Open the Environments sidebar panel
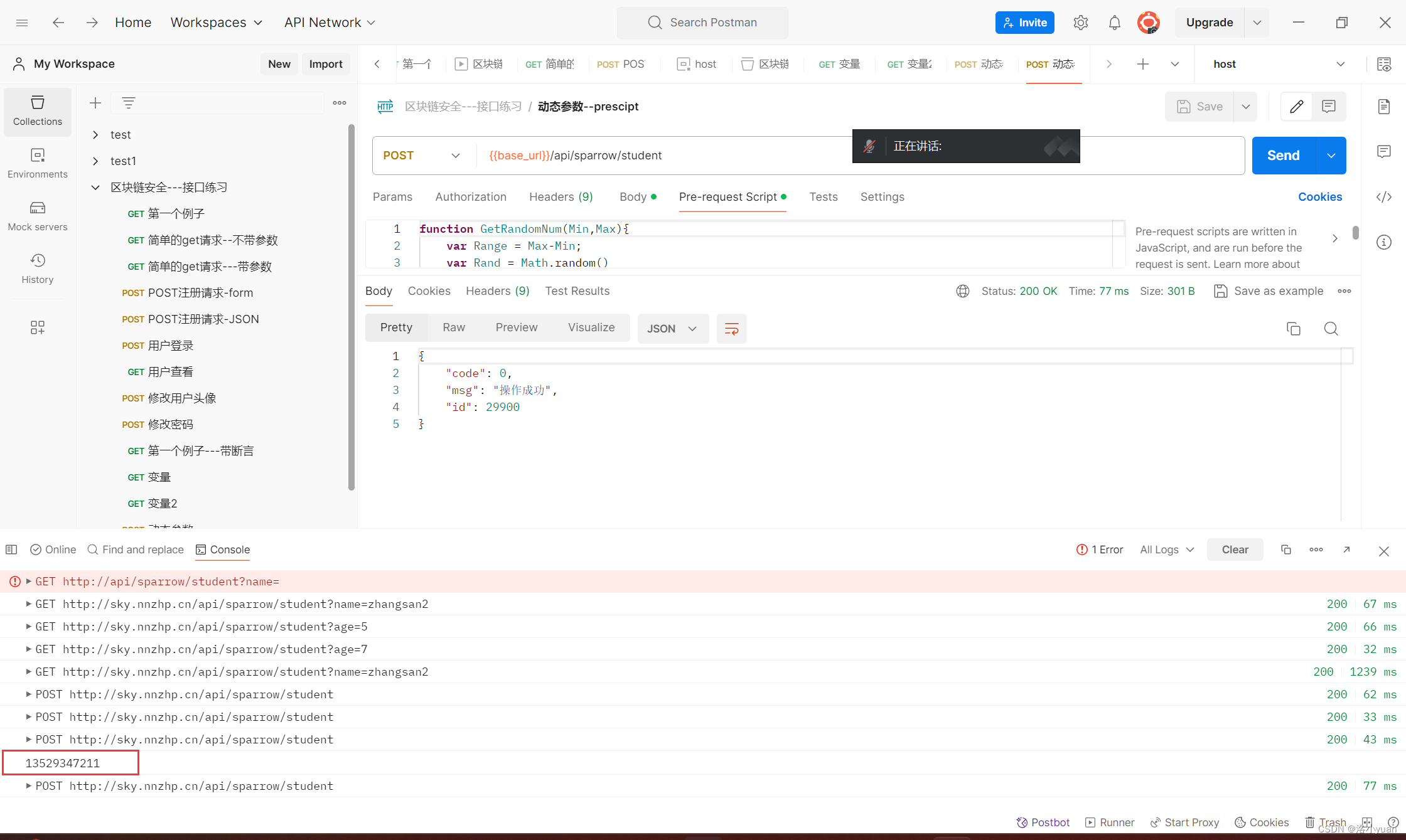Screen dimensions: 1406x840 (38, 164)
